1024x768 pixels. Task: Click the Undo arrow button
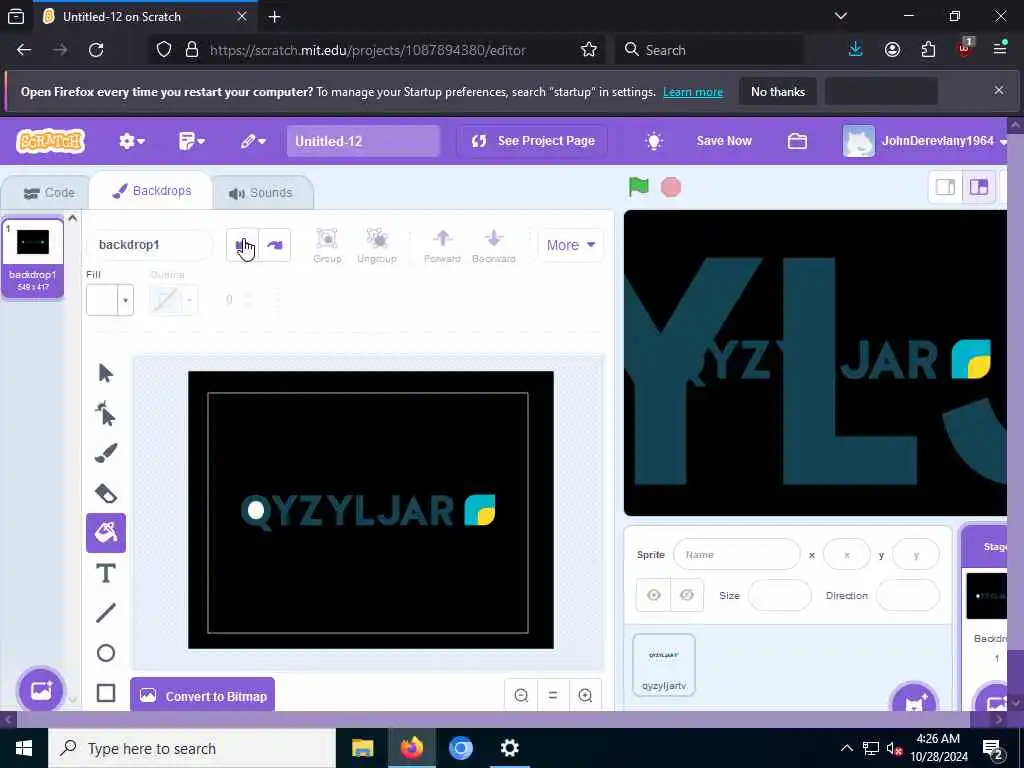pos(242,245)
